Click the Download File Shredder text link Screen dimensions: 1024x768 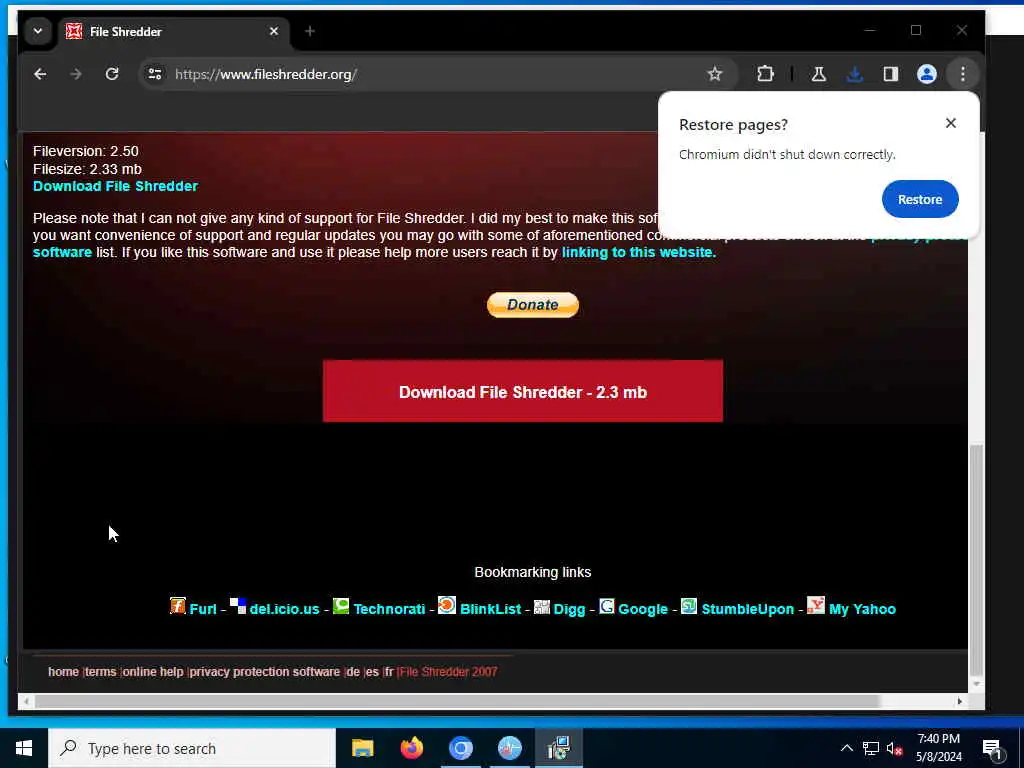[115, 186]
